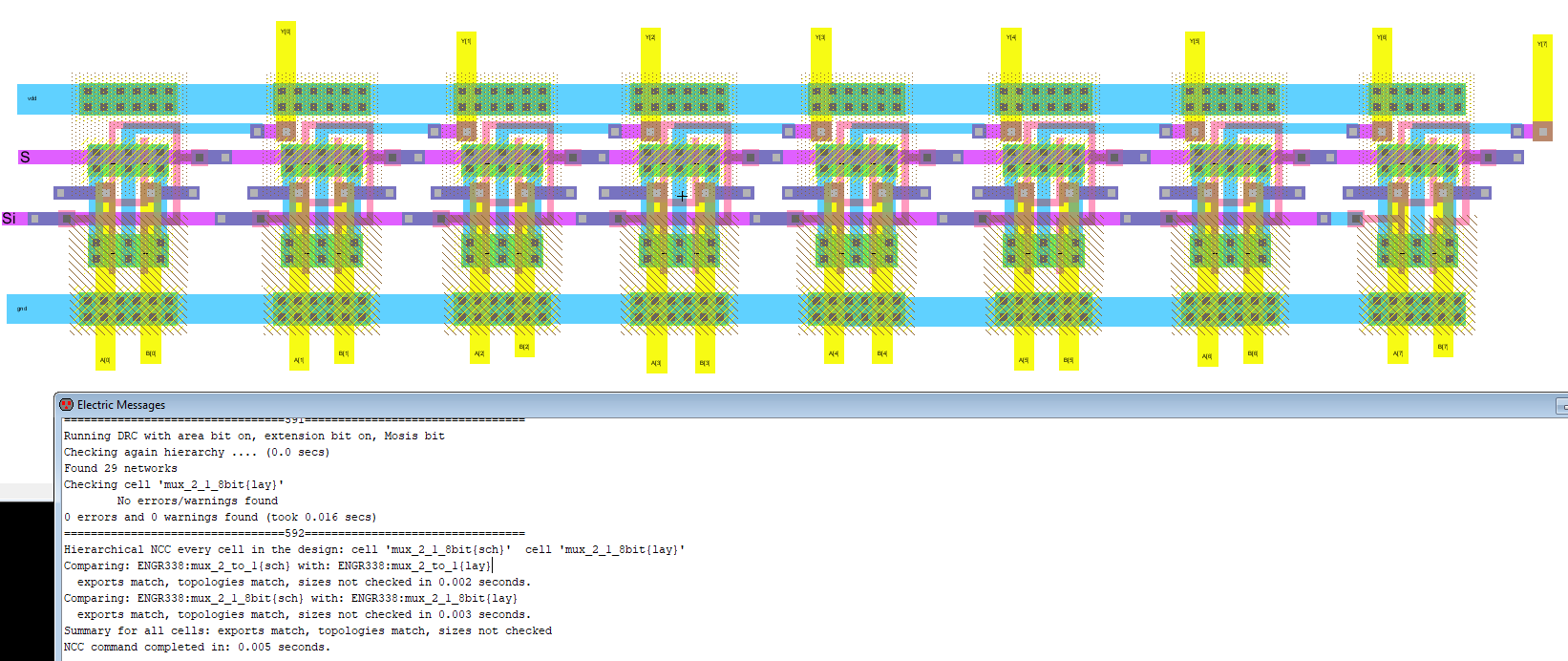Select the gnd export label

click(22, 309)
